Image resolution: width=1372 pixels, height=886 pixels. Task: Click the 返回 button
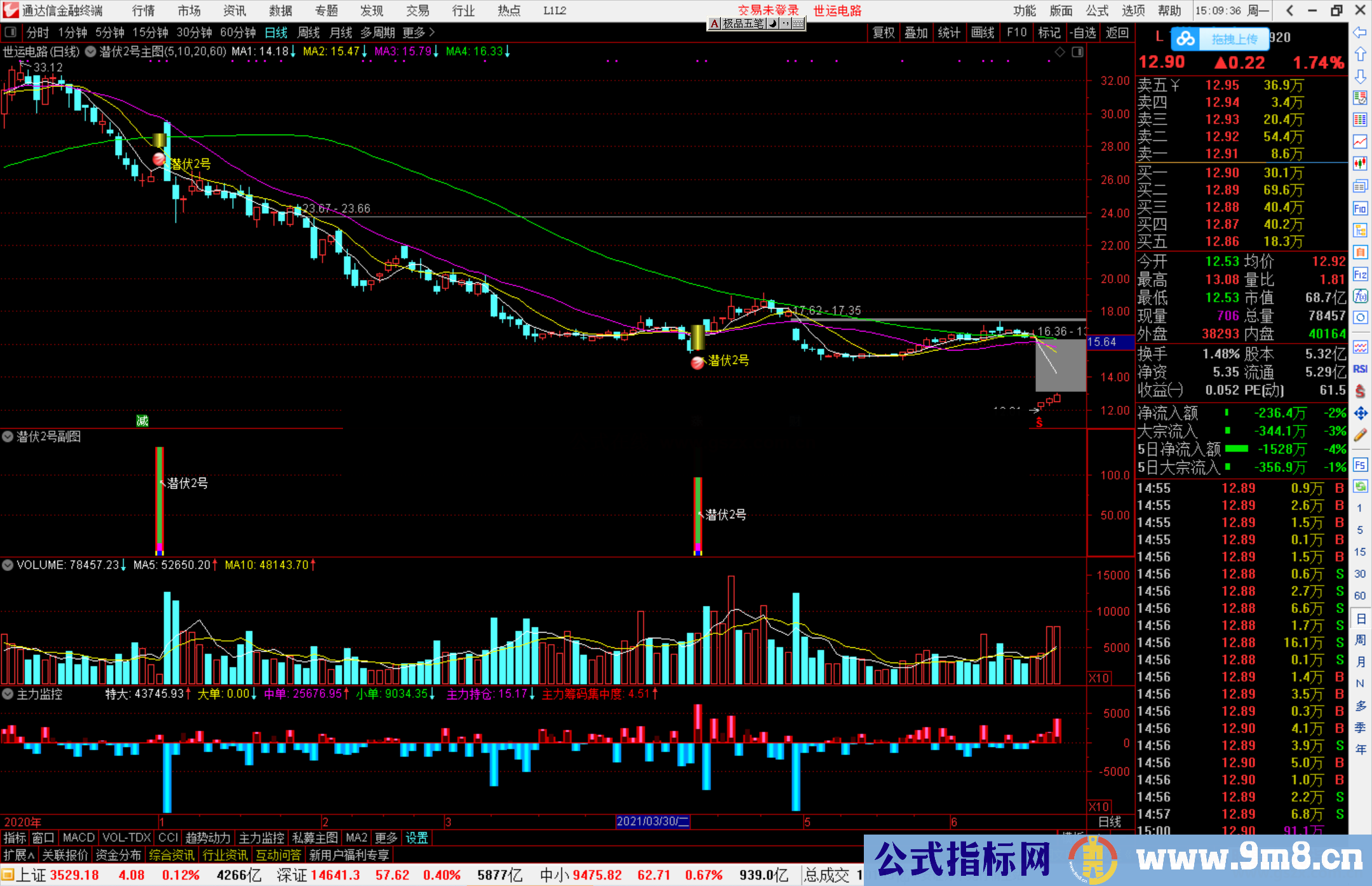coord(1117,32)
